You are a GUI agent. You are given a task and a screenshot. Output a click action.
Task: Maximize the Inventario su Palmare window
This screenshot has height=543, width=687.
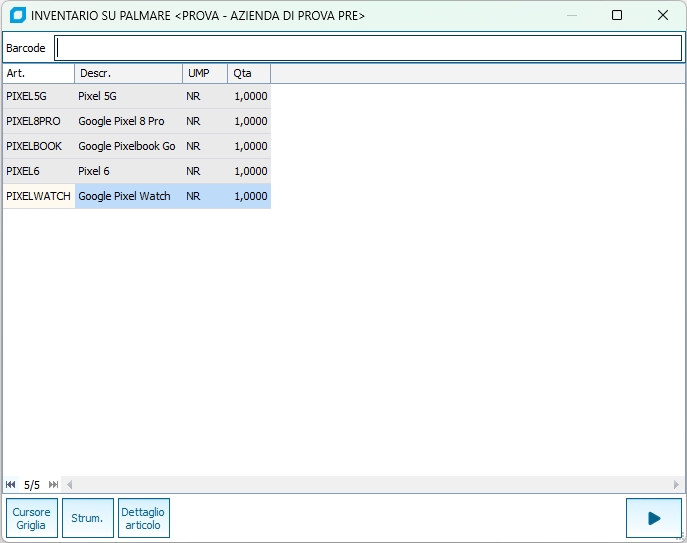(617, 15)
